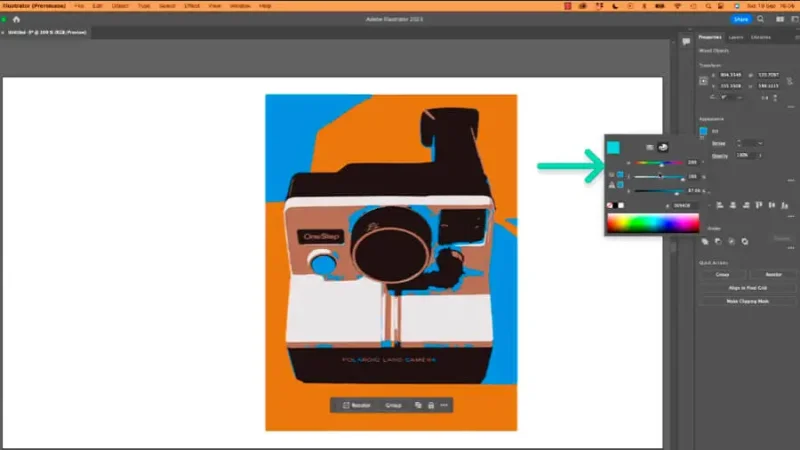Toggle constrain width and height proportions link
Image resolution: width=800 pixels, height=450 pixels.
(789, 81)
